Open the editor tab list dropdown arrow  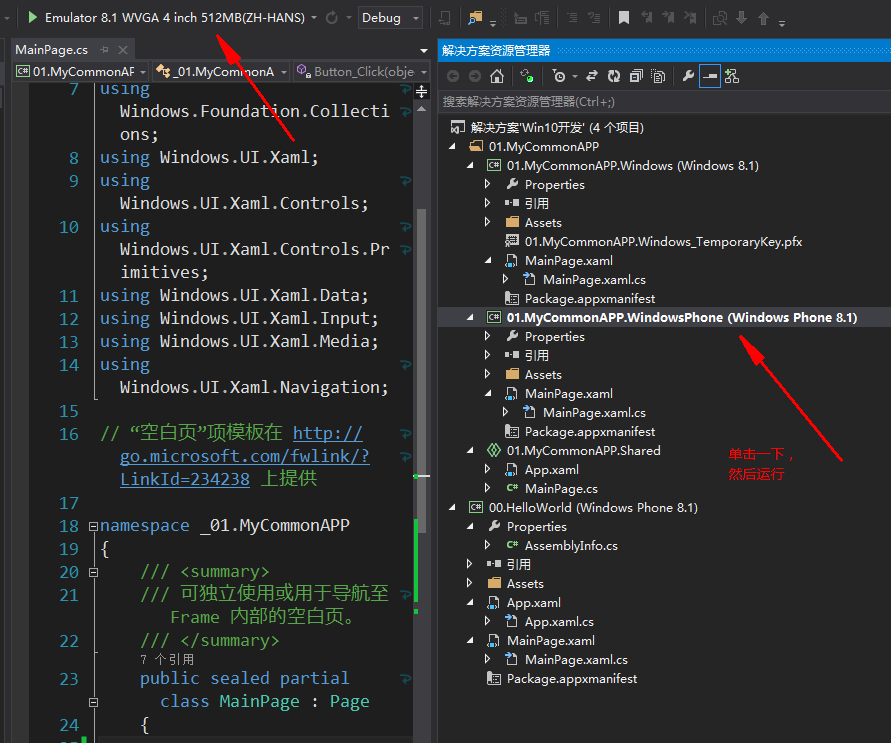[423, 51]
